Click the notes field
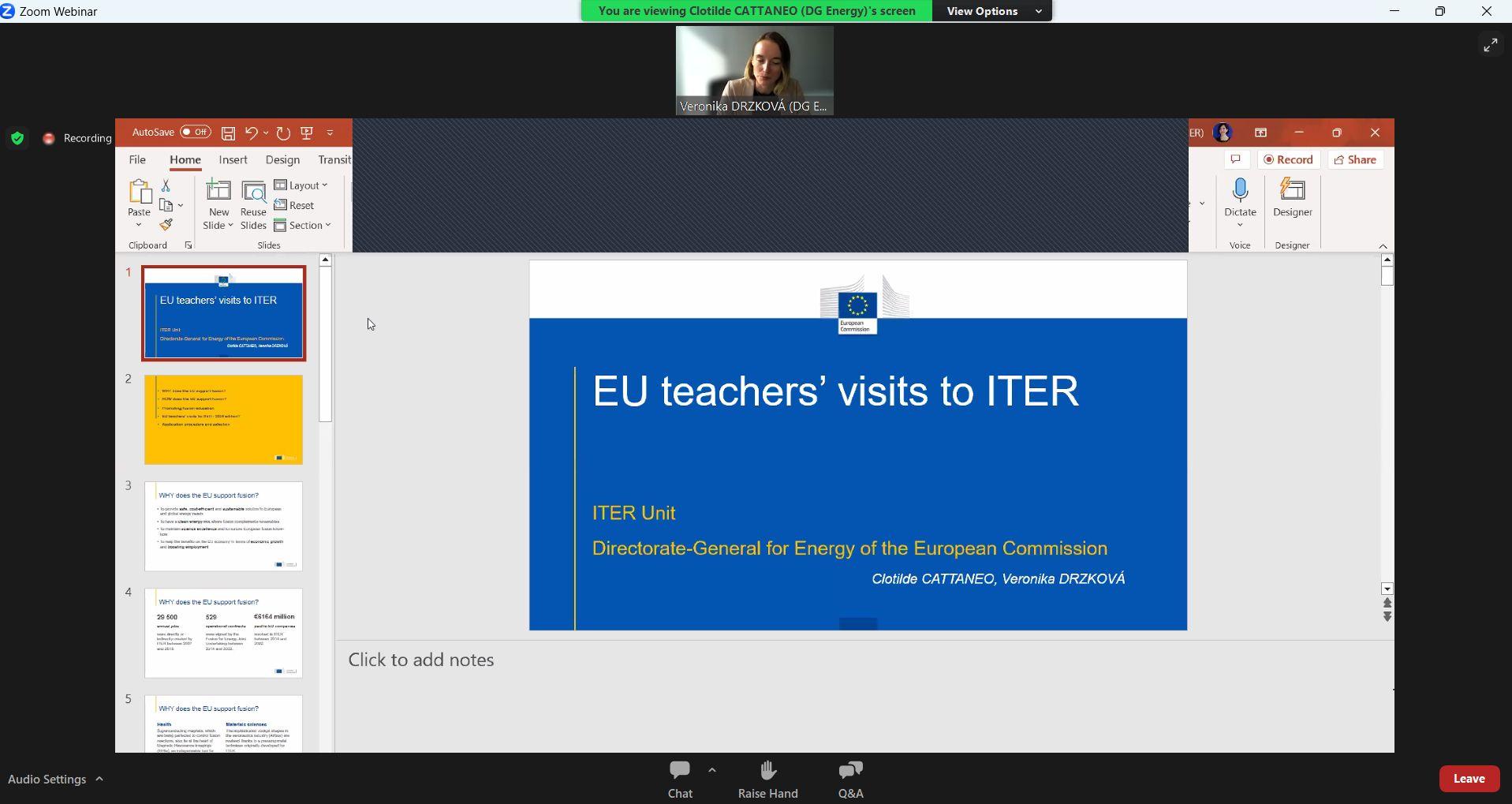Image resolution: width=1512 pixels, height=804 pixels. (x=864, y=660)
